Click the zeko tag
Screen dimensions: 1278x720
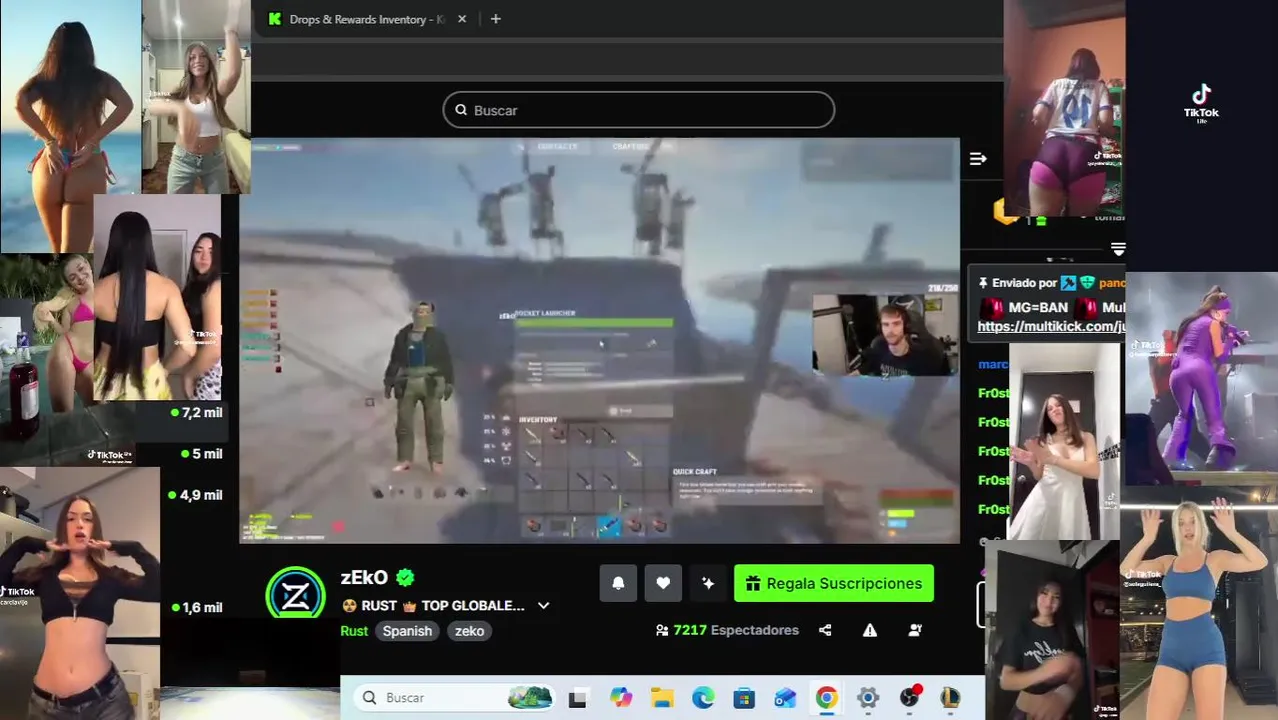pyautogui.click(x=469, y=631)
